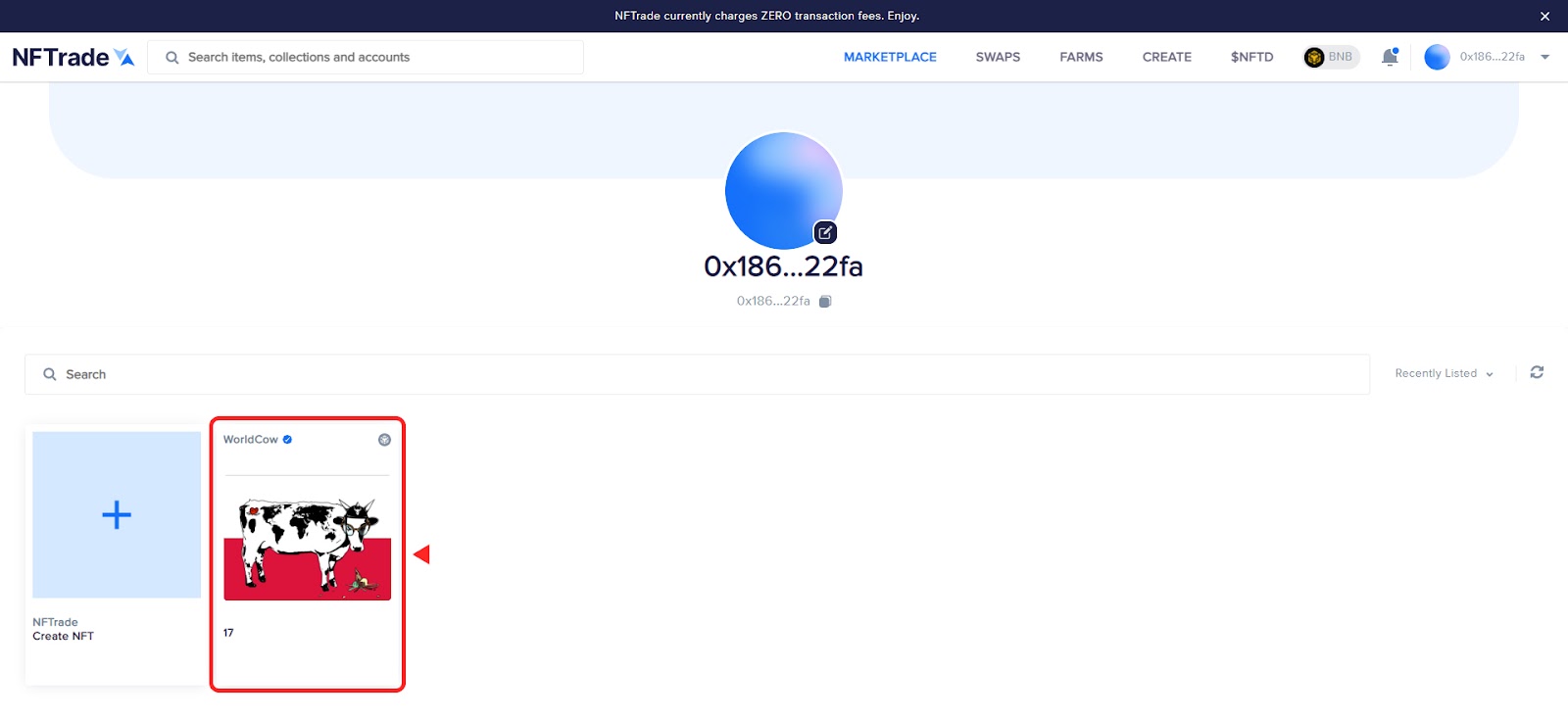Click the magnifier icon in top search bar
The height and width of the screenshot is (718, 1568).
[x=172, y=58]
